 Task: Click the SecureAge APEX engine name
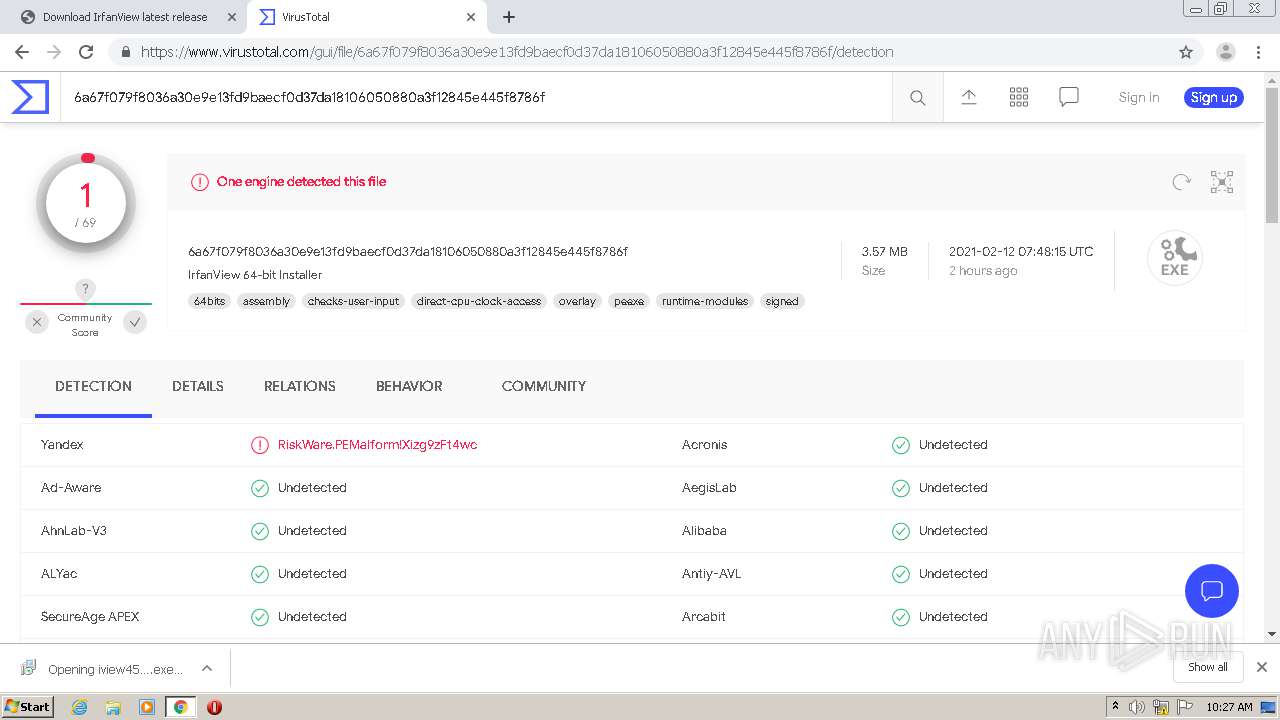[x=90, y=617]
